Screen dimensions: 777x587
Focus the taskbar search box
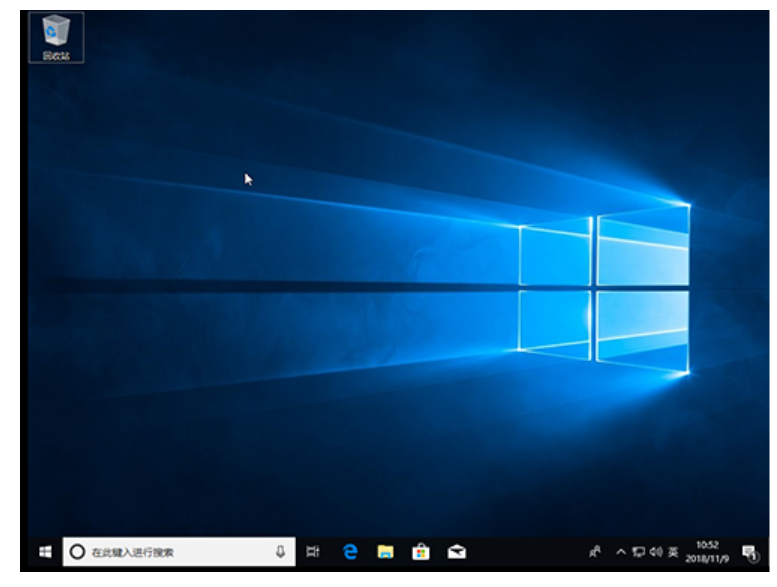pos(179,552)
